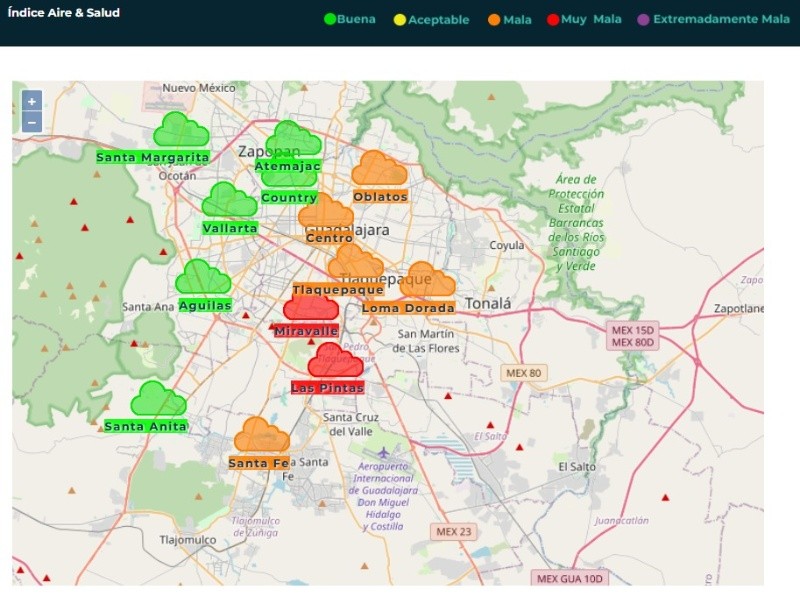Image resolution: width=800 pixels, height=597 pixels.
Task: Zoom in with the plus button
Action: [32, 101]
